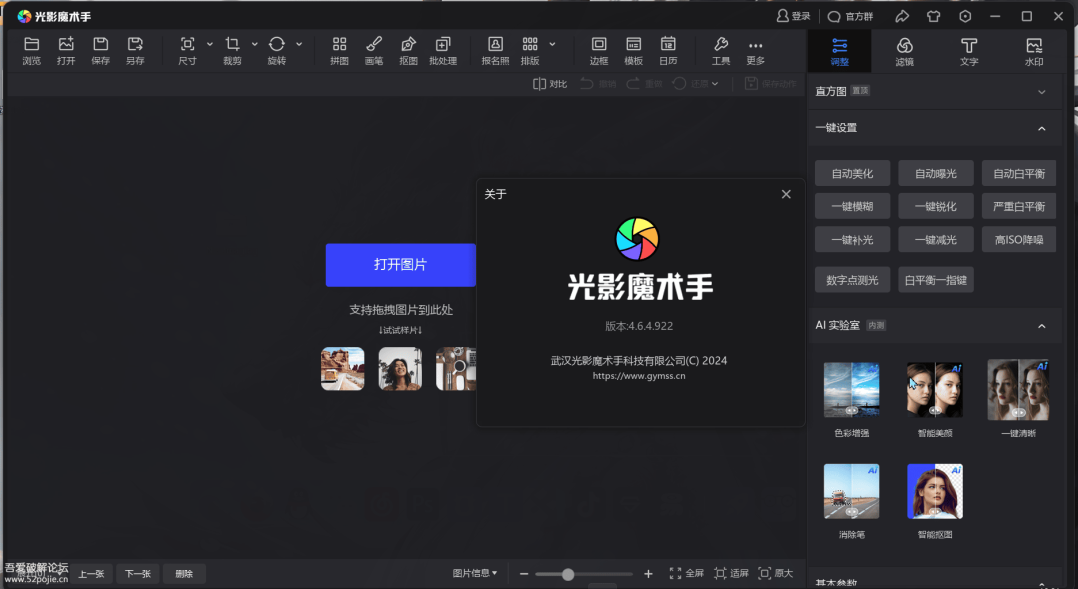Open the 拼图 collage tool
1078x589 pixels.
[x=339, y=51]
